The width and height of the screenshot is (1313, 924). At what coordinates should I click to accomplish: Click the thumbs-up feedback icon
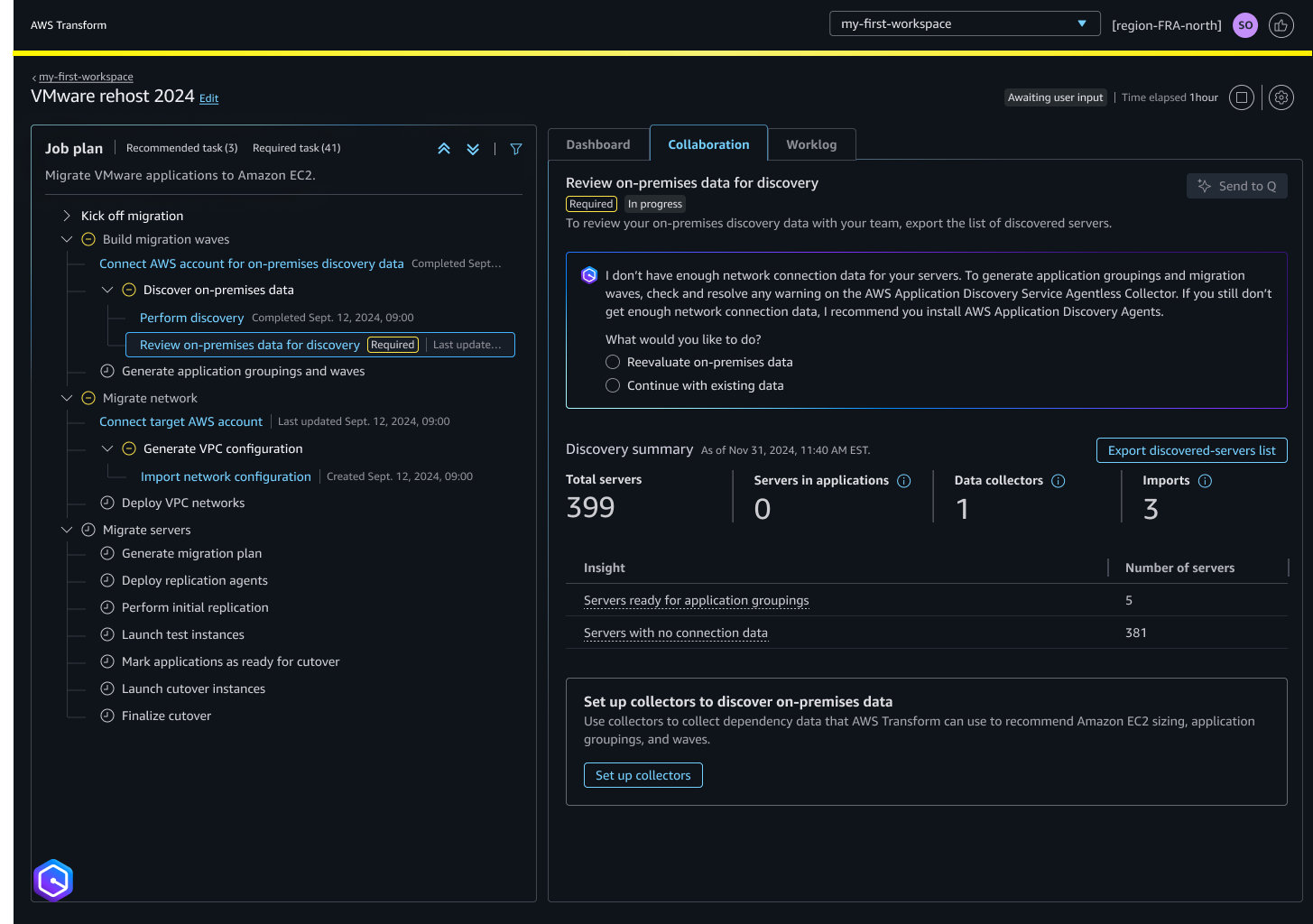click(1281, 25)
